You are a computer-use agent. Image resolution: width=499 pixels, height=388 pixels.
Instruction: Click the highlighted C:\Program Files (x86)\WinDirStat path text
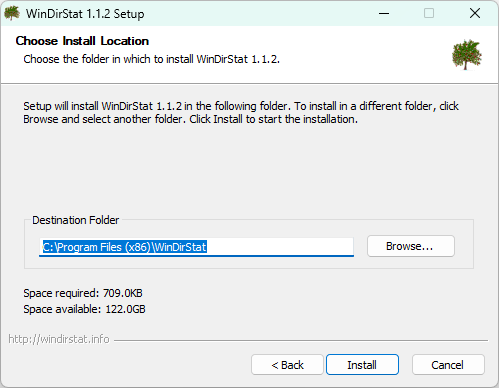[125, 247]
